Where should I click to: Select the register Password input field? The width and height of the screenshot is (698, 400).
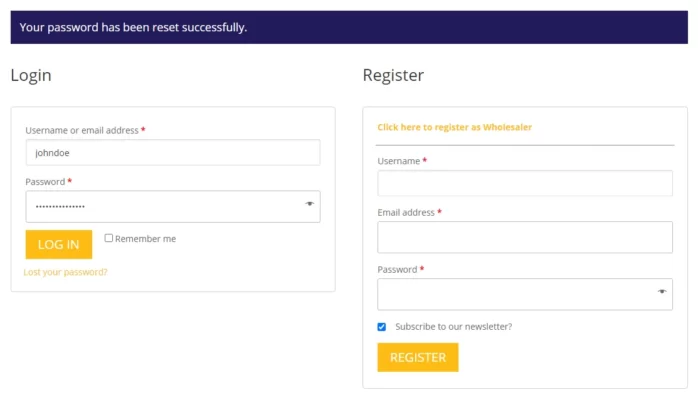coord(525,294)
